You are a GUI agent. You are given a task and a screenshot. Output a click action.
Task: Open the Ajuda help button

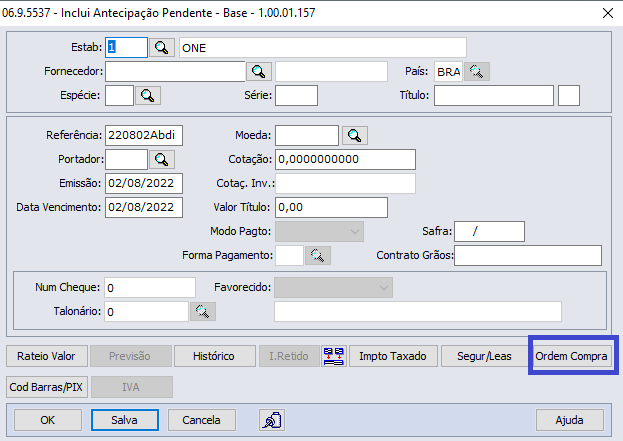[x=569, y=420]
